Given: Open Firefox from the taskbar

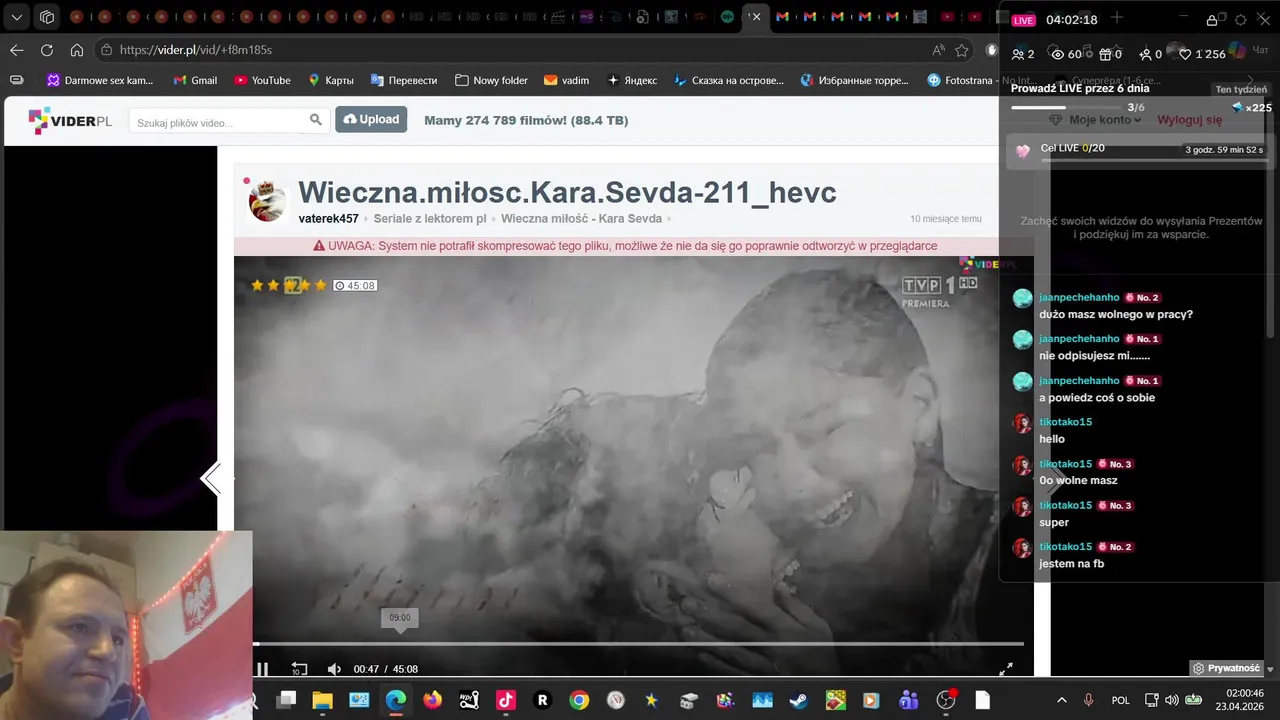Looking at the screenshot, I should click(x=432, y=700).
